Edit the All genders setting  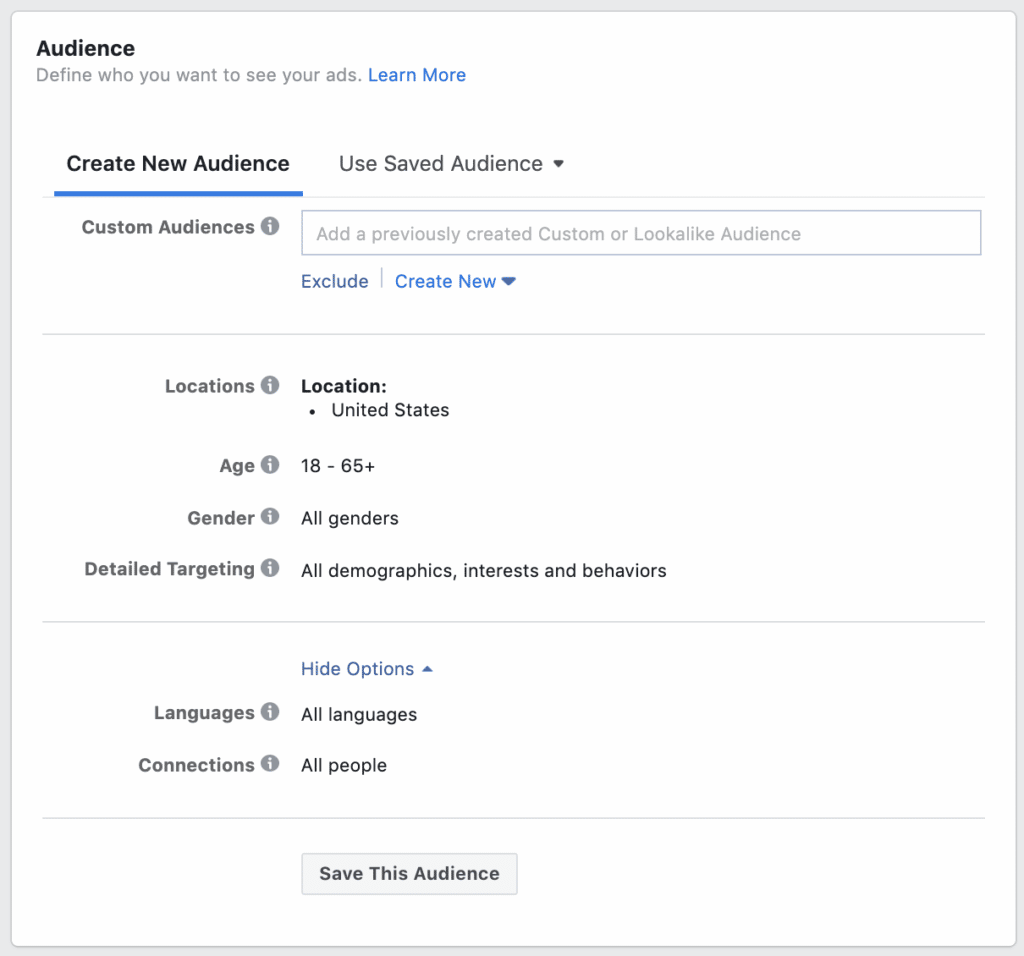pyautogui.click(x=349, y=518)
